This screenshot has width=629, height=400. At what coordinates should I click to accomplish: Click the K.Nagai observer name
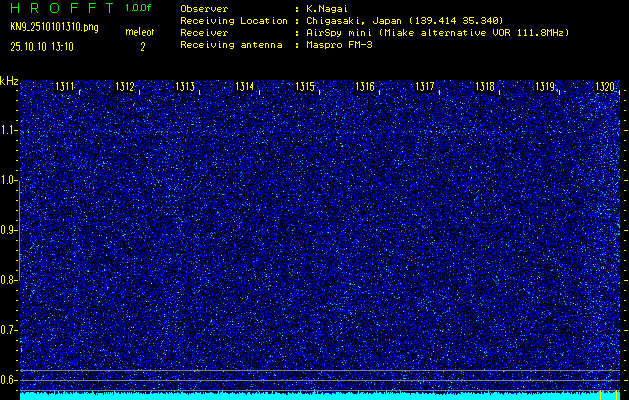[x=327, y=8]
